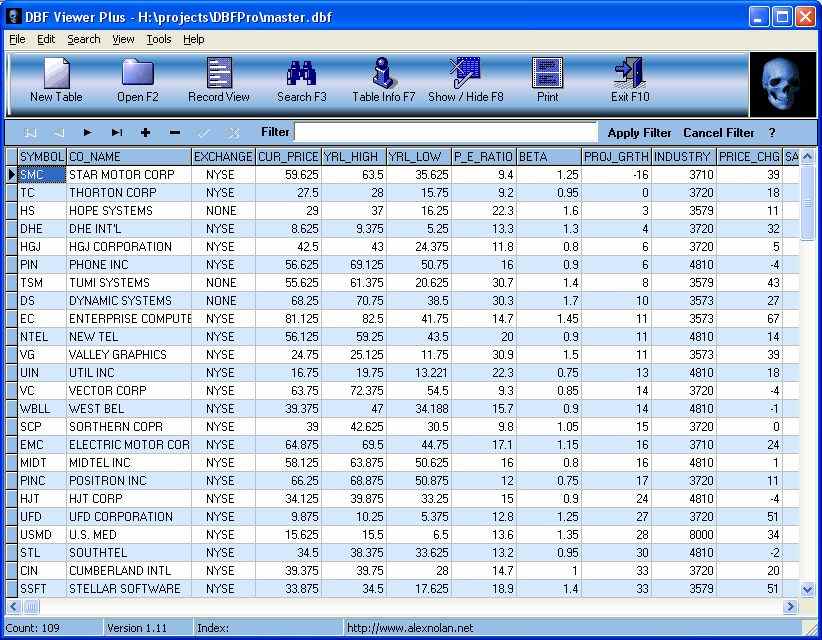The image size is (822, 640).
Task: Click the skull logo image
Action: pos(783,84)
